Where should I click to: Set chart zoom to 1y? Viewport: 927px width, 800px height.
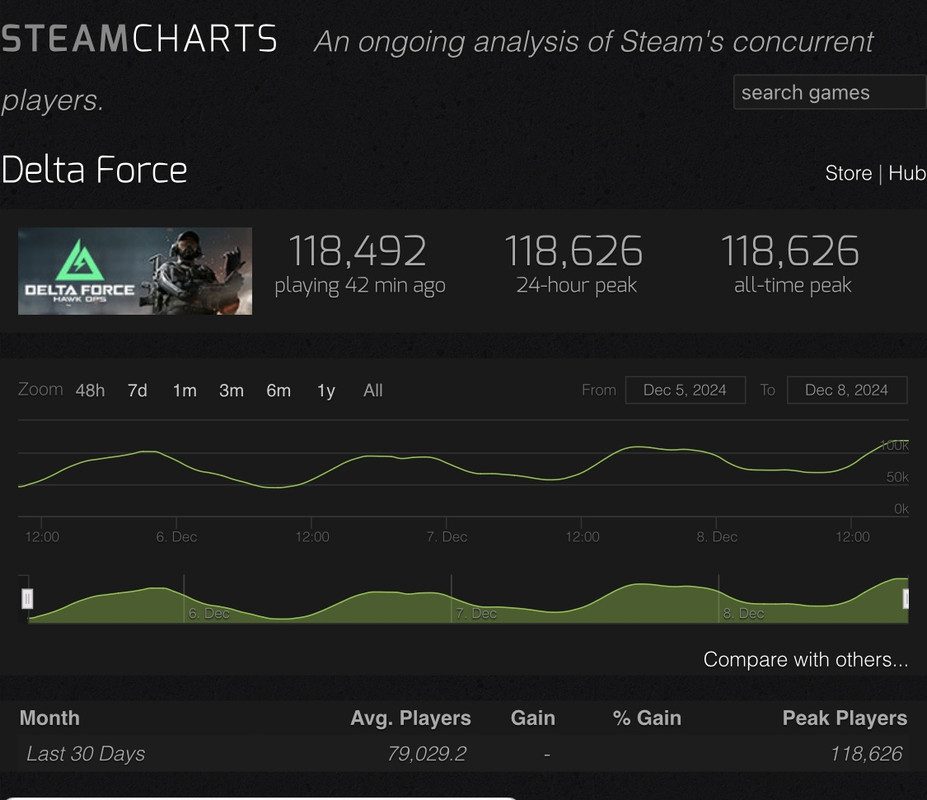[326, 390]
